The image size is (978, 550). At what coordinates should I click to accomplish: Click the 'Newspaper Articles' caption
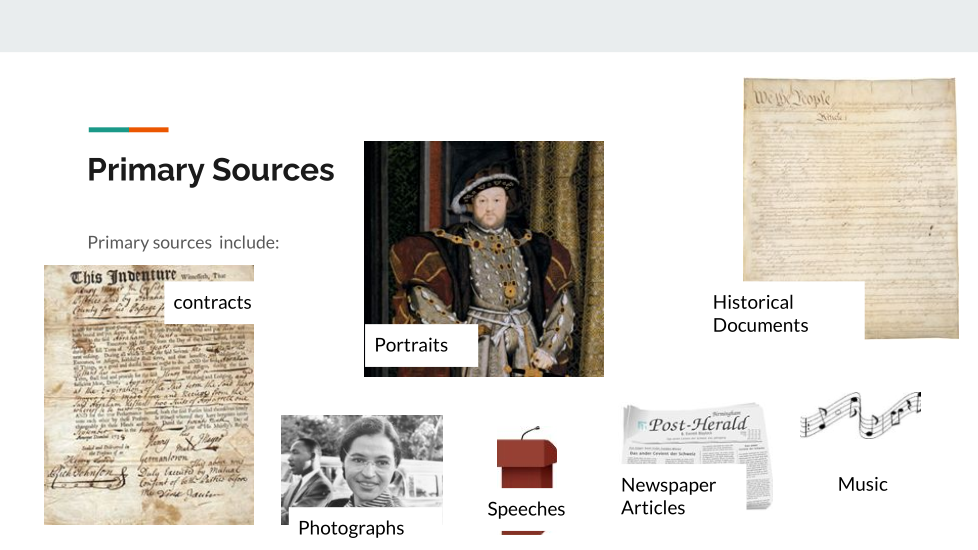(668, 496)
